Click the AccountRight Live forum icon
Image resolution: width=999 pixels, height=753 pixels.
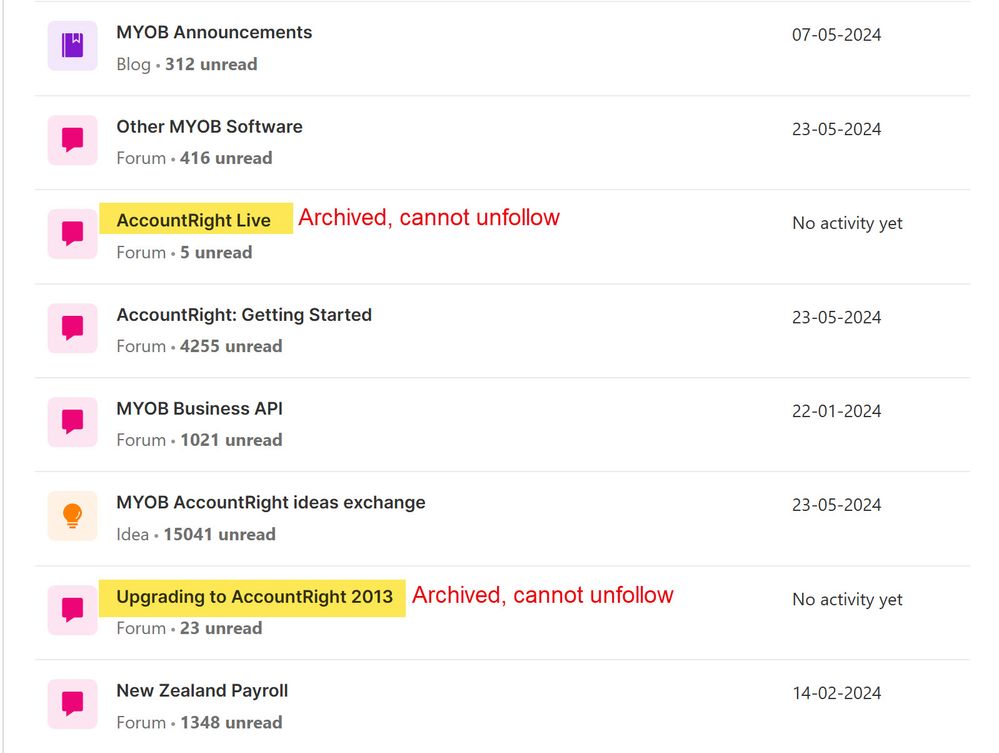72,234
